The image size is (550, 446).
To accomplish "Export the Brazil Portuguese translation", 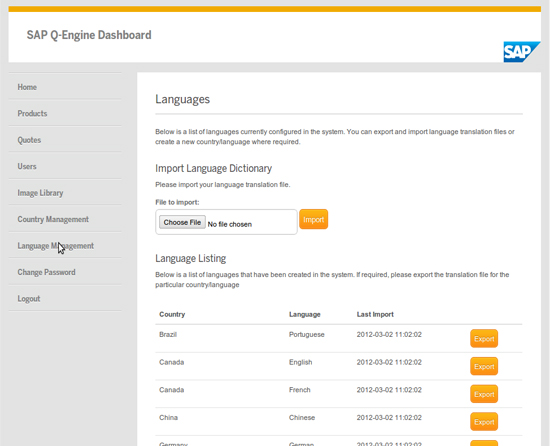I will click(484, 339).
